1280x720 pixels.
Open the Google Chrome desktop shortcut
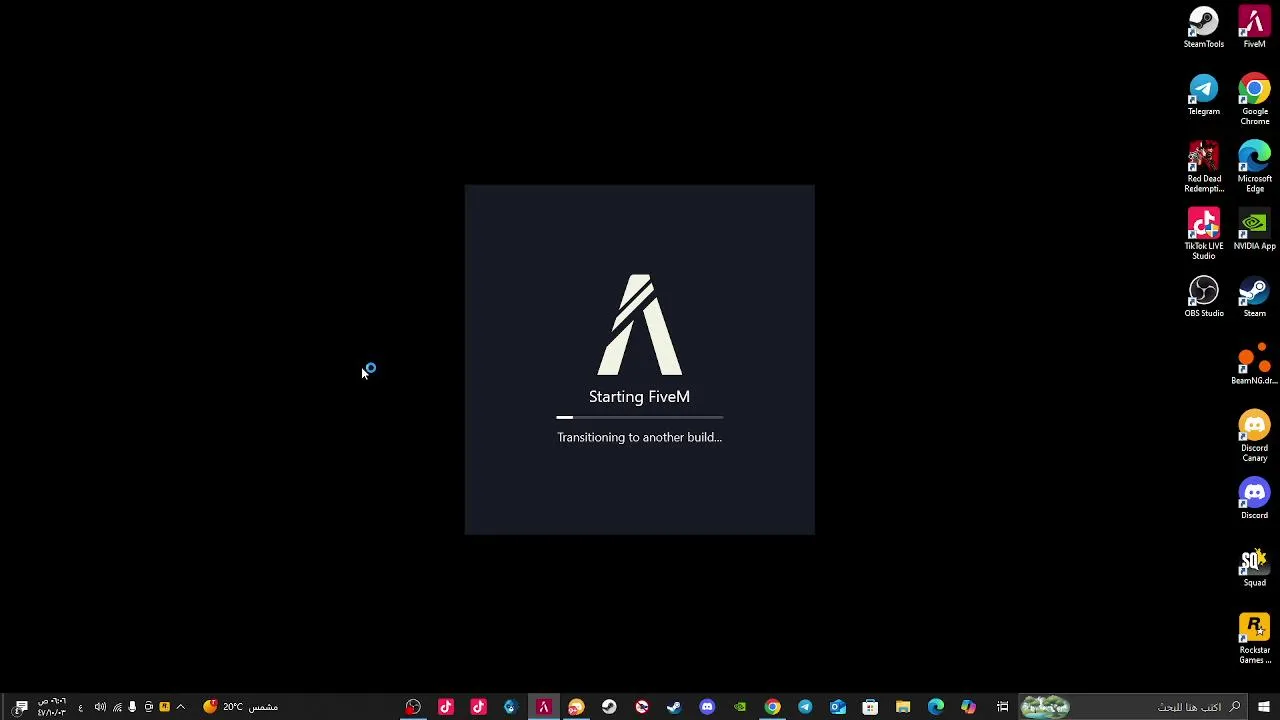tap(1254, 99)
